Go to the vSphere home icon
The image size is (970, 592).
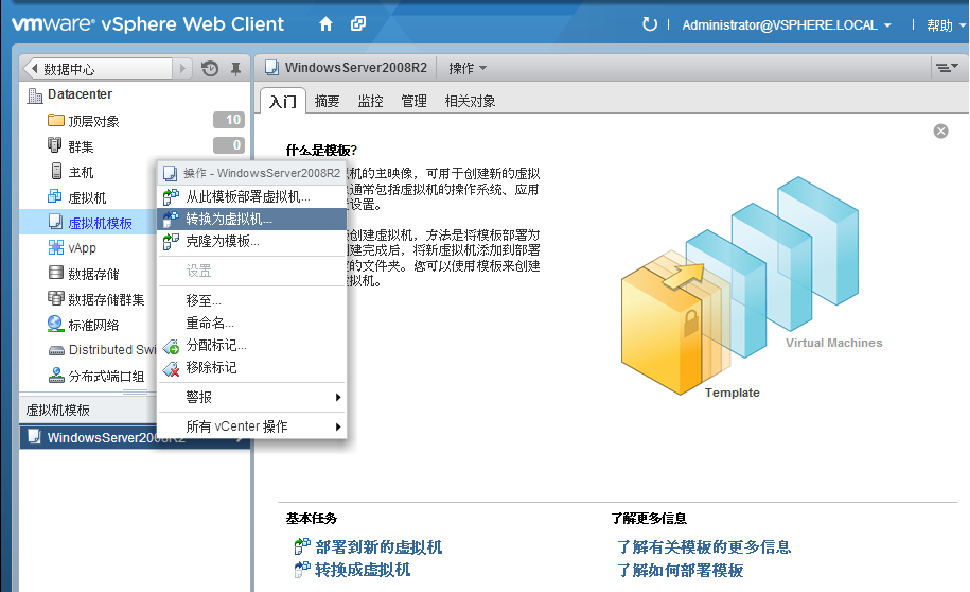click(326, 24)
